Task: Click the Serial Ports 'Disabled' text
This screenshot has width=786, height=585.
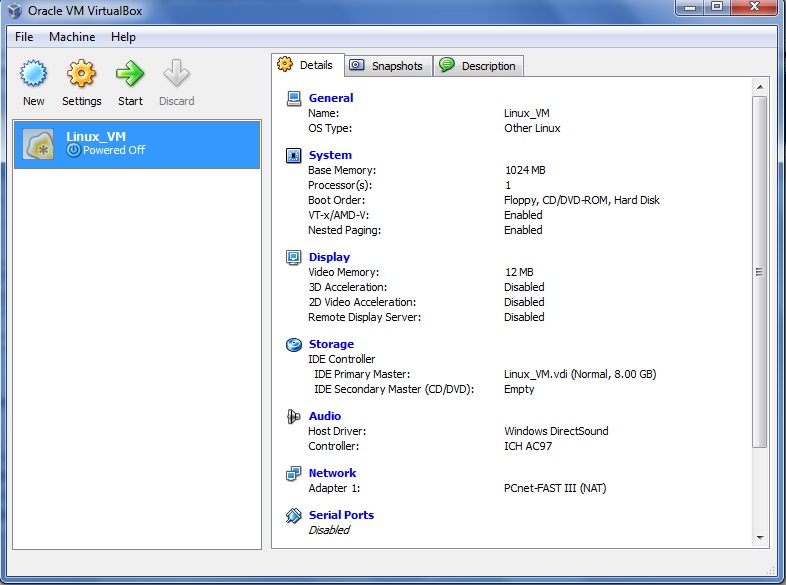Action: click(329, 530)
